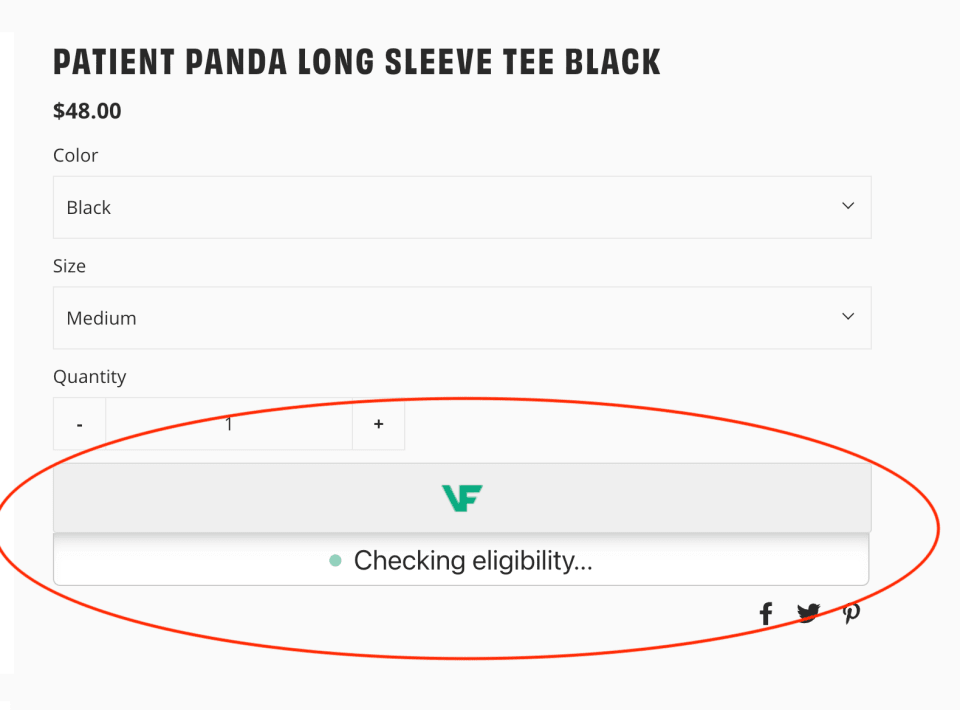Click the $48.00 price text
Image resolution: width=960 pixels, height=710 pixels.
click(87, 111)
